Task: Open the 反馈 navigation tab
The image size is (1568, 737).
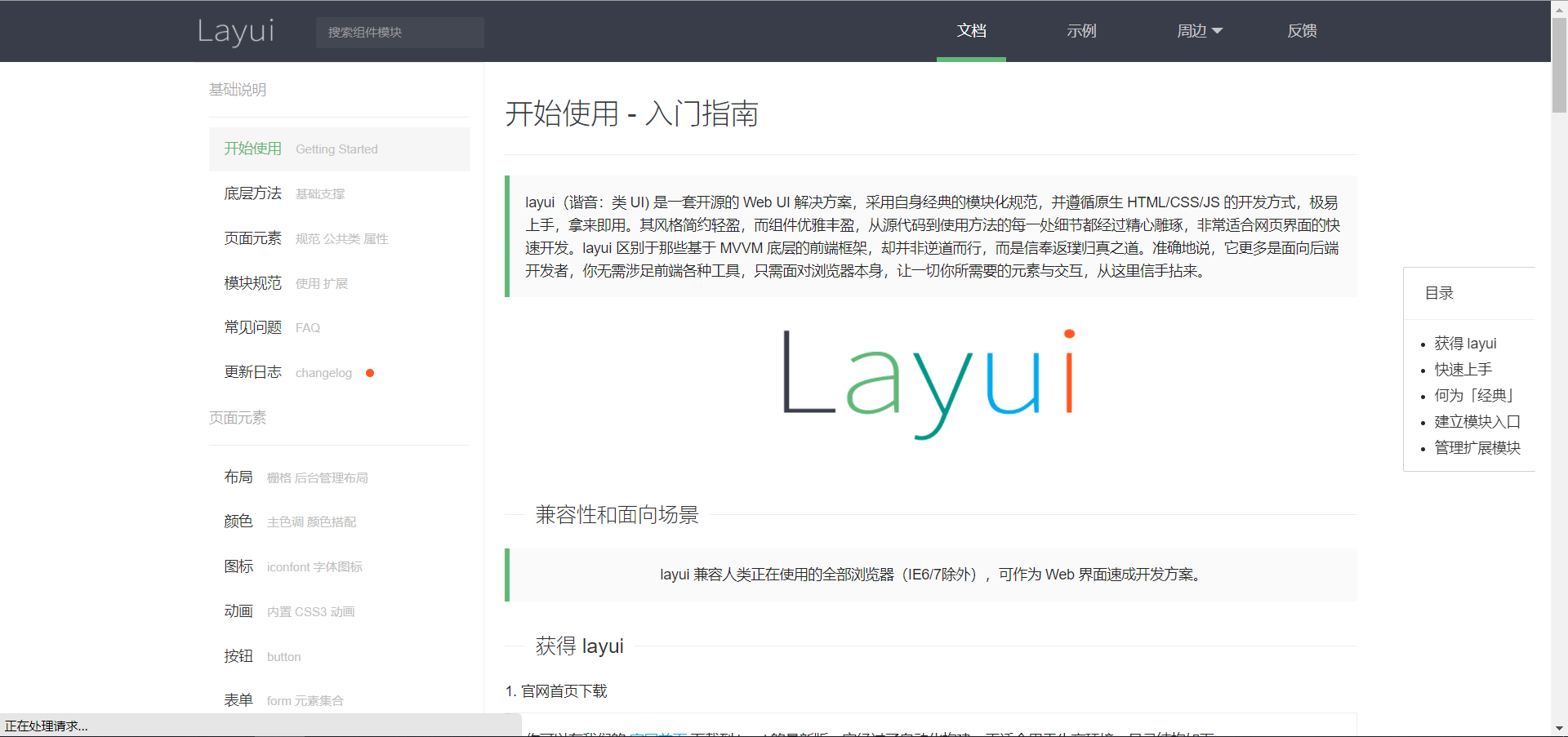Action: (1302, 31)
